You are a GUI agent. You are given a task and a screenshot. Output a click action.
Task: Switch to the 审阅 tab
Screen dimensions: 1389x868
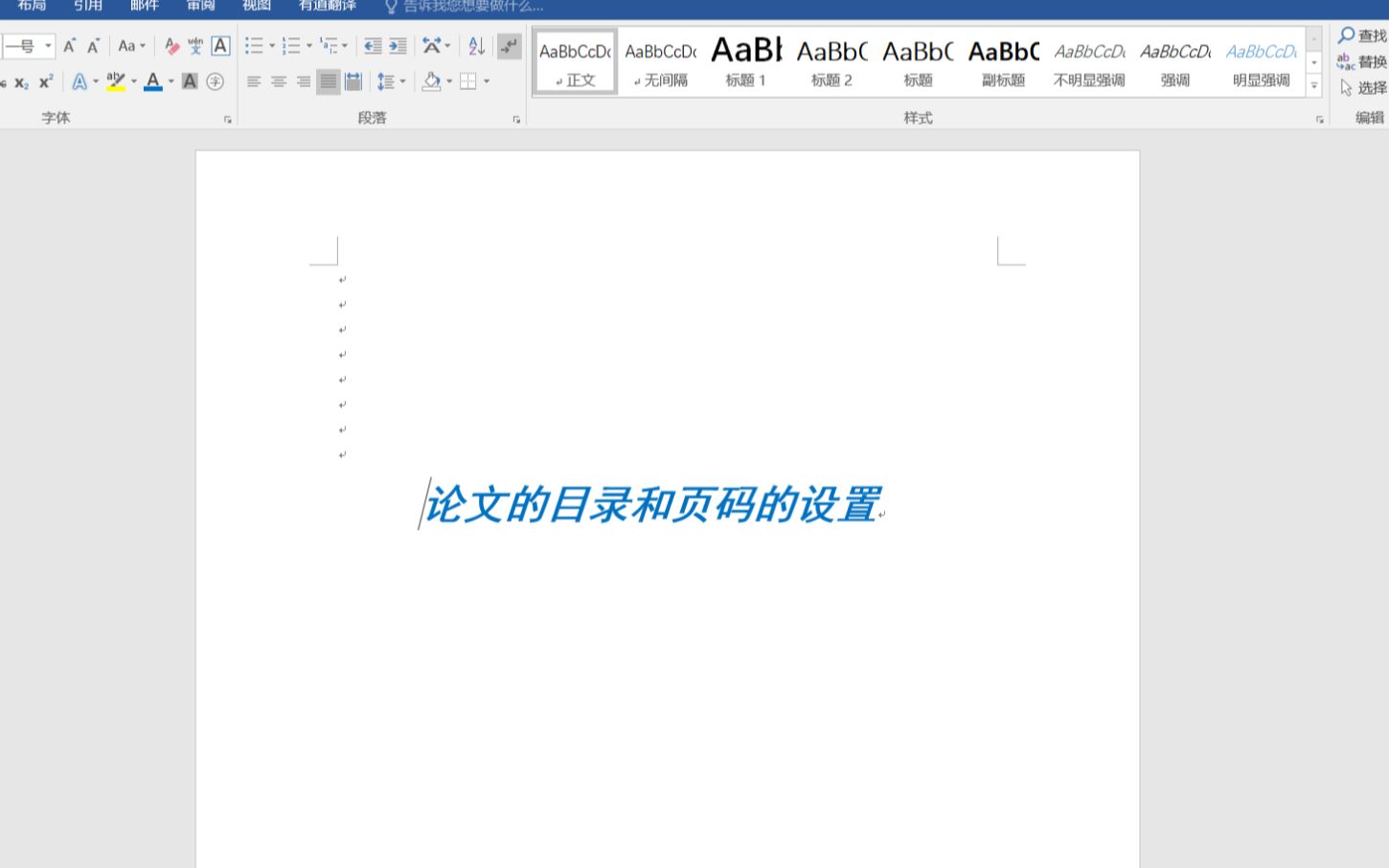(201, 6)
